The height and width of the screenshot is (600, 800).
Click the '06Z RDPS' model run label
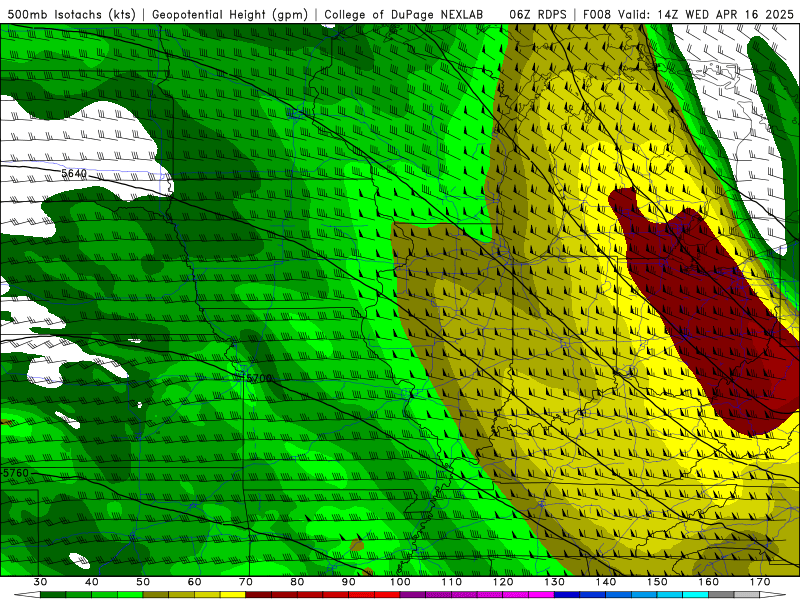point(538,14)
